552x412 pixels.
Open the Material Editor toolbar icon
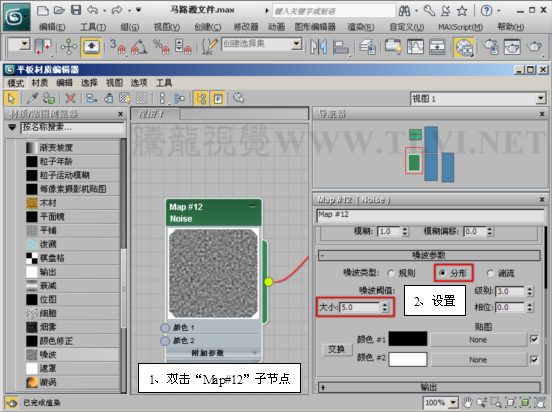(464, 47)
